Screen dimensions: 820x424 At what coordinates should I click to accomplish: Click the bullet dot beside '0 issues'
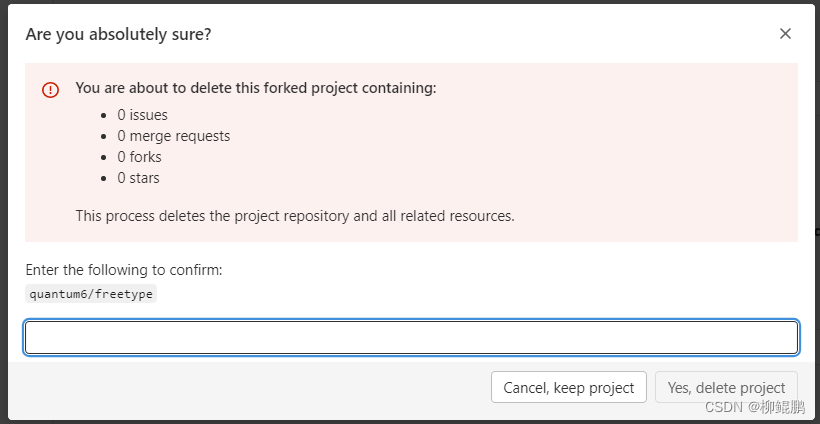(105, 116)
